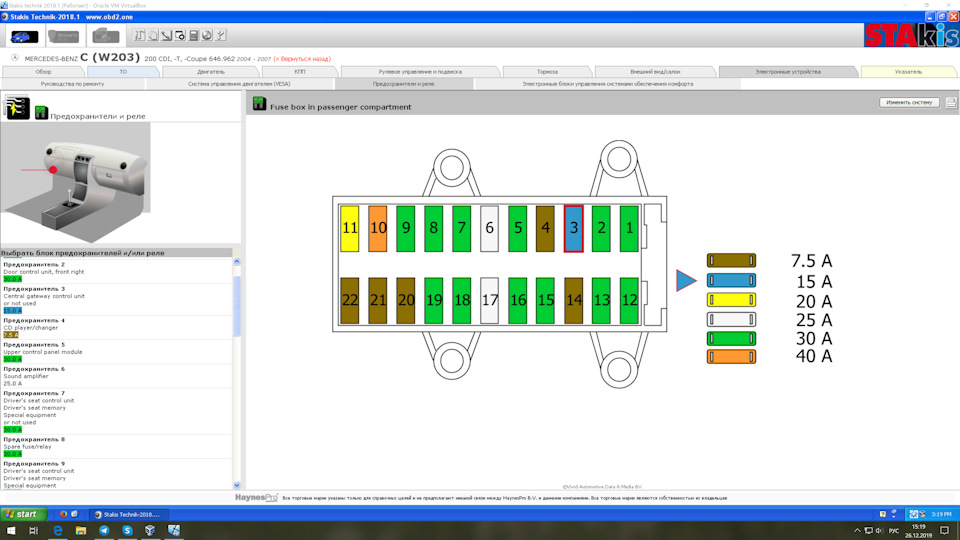
Task: Select fuse 4 in the diagram
Action: (x=545, y=228)
